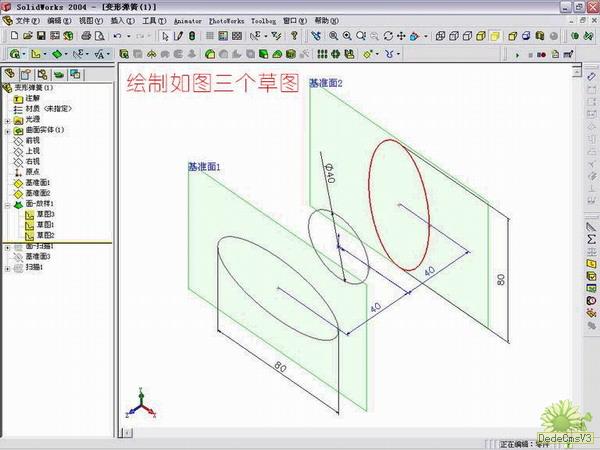Expand the 扫描1 feature node
600x450 pixels.
coord(7,268)
